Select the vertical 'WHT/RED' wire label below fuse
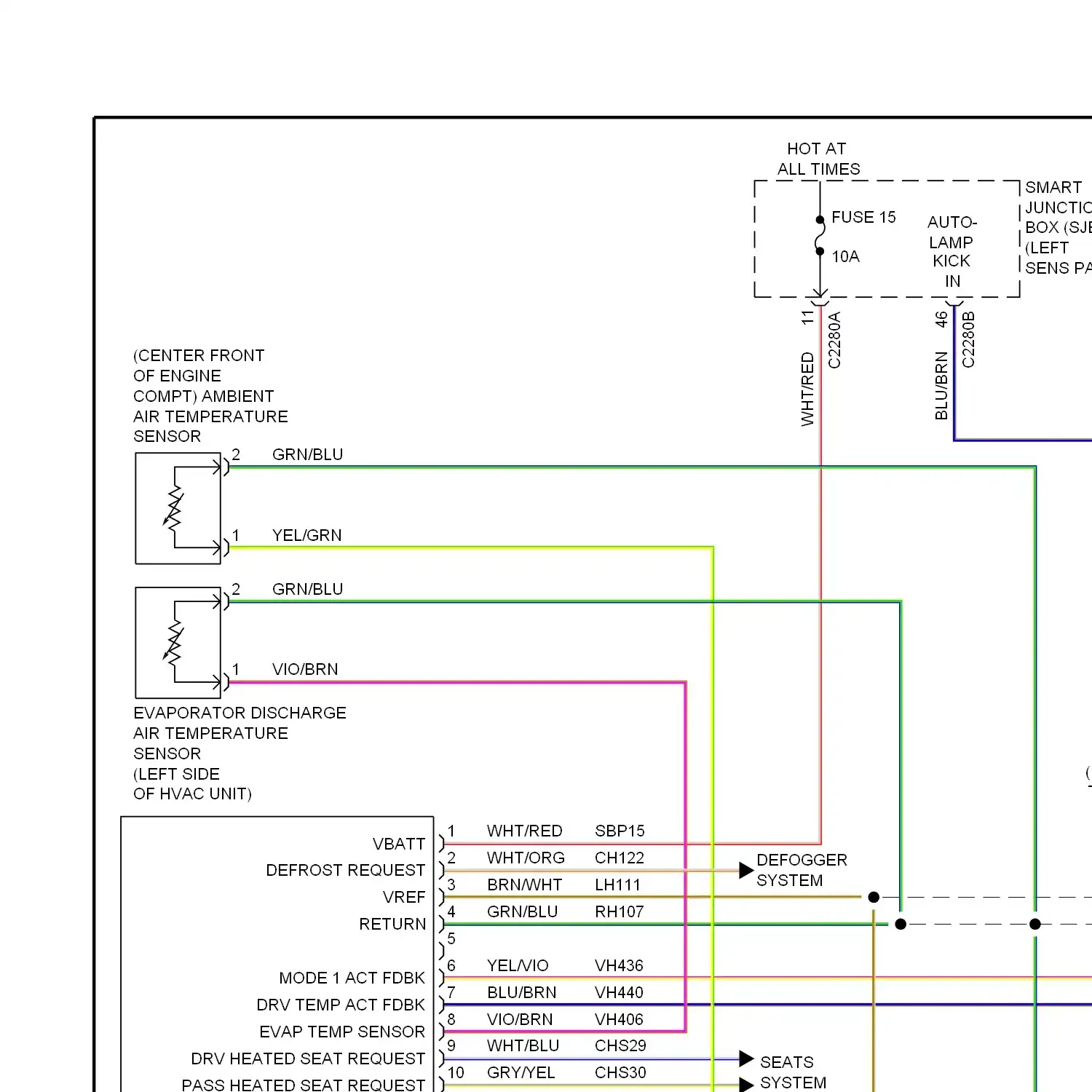 point(807,389)
